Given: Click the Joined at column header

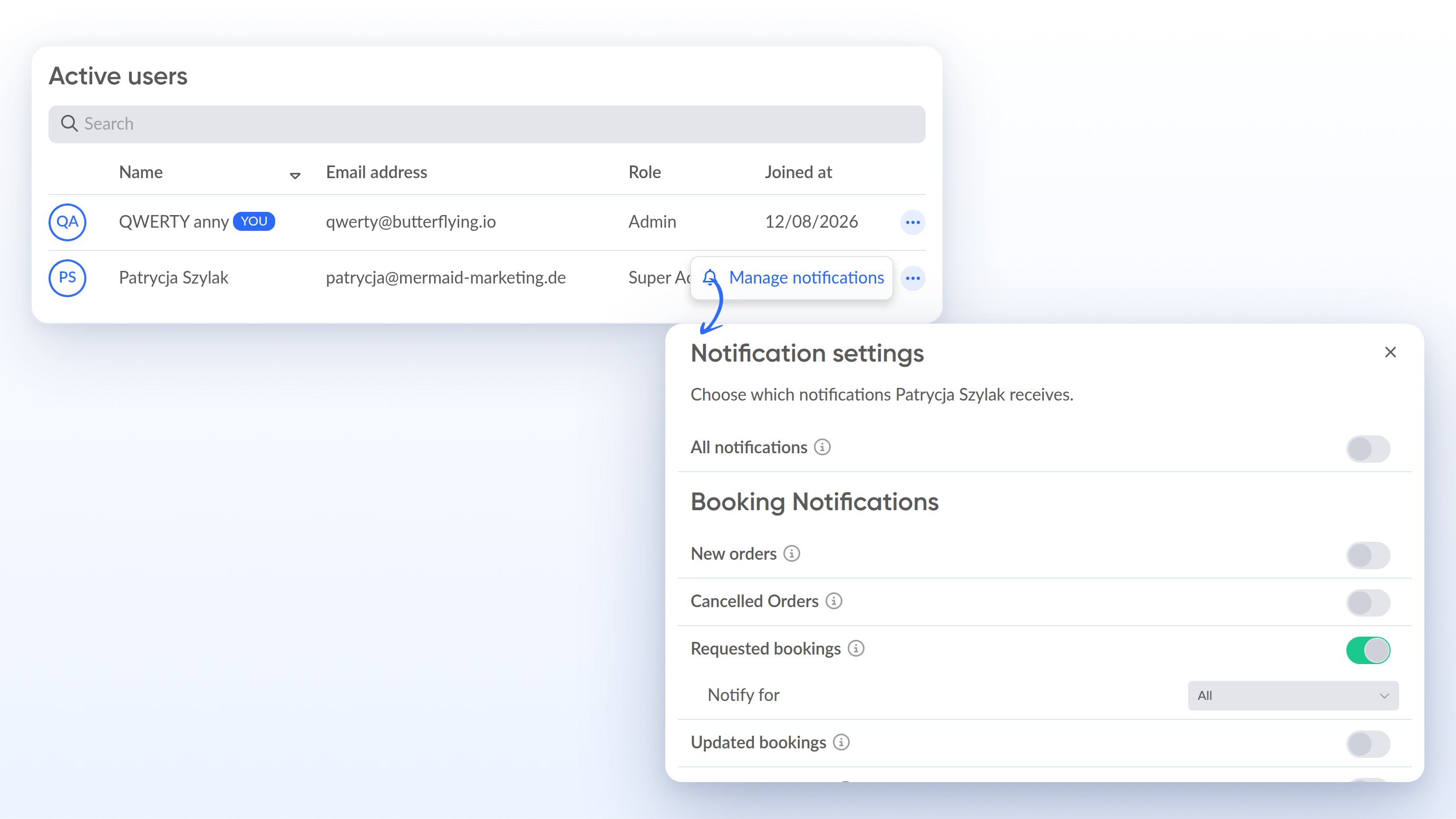Looking at the screenshot, I should 798,172.
